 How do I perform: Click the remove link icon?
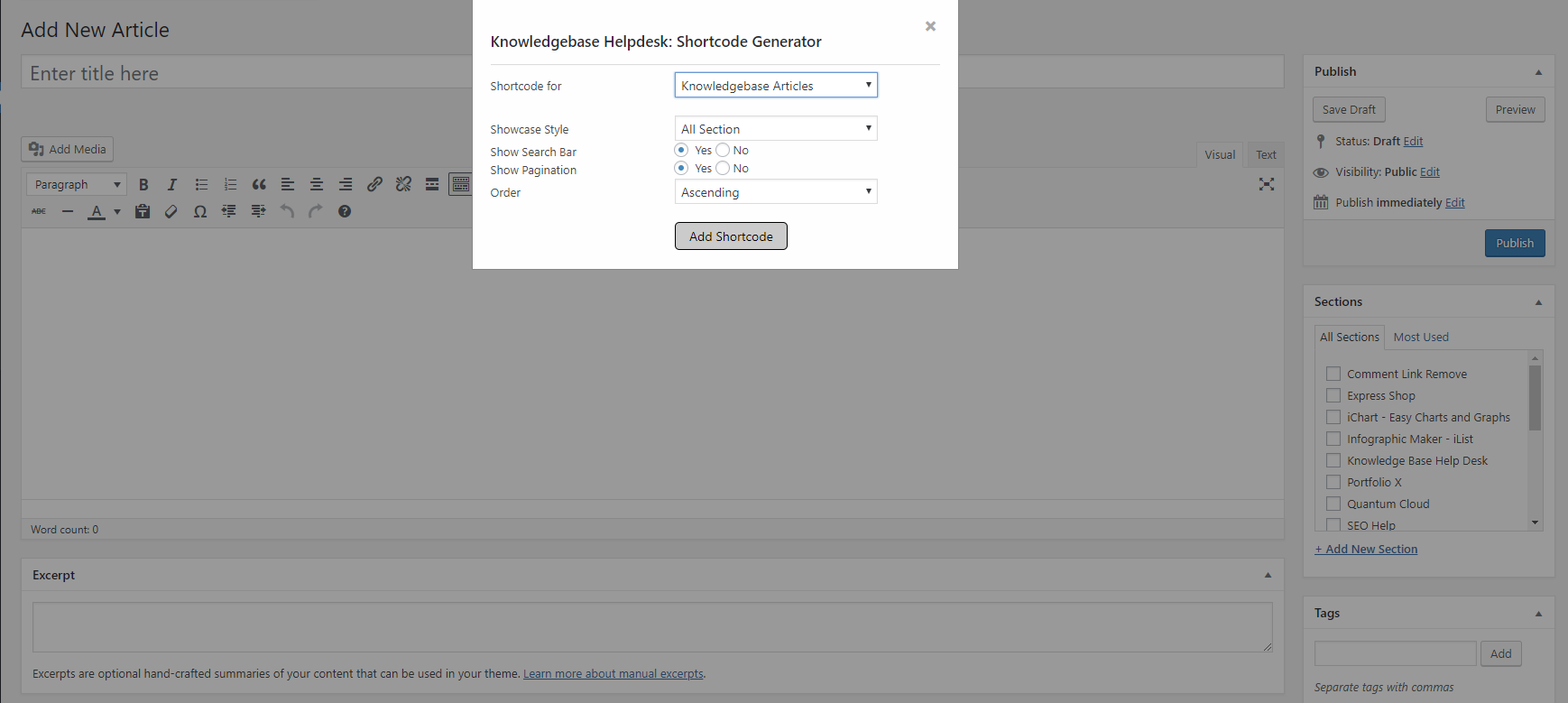(x=403, y=184)
